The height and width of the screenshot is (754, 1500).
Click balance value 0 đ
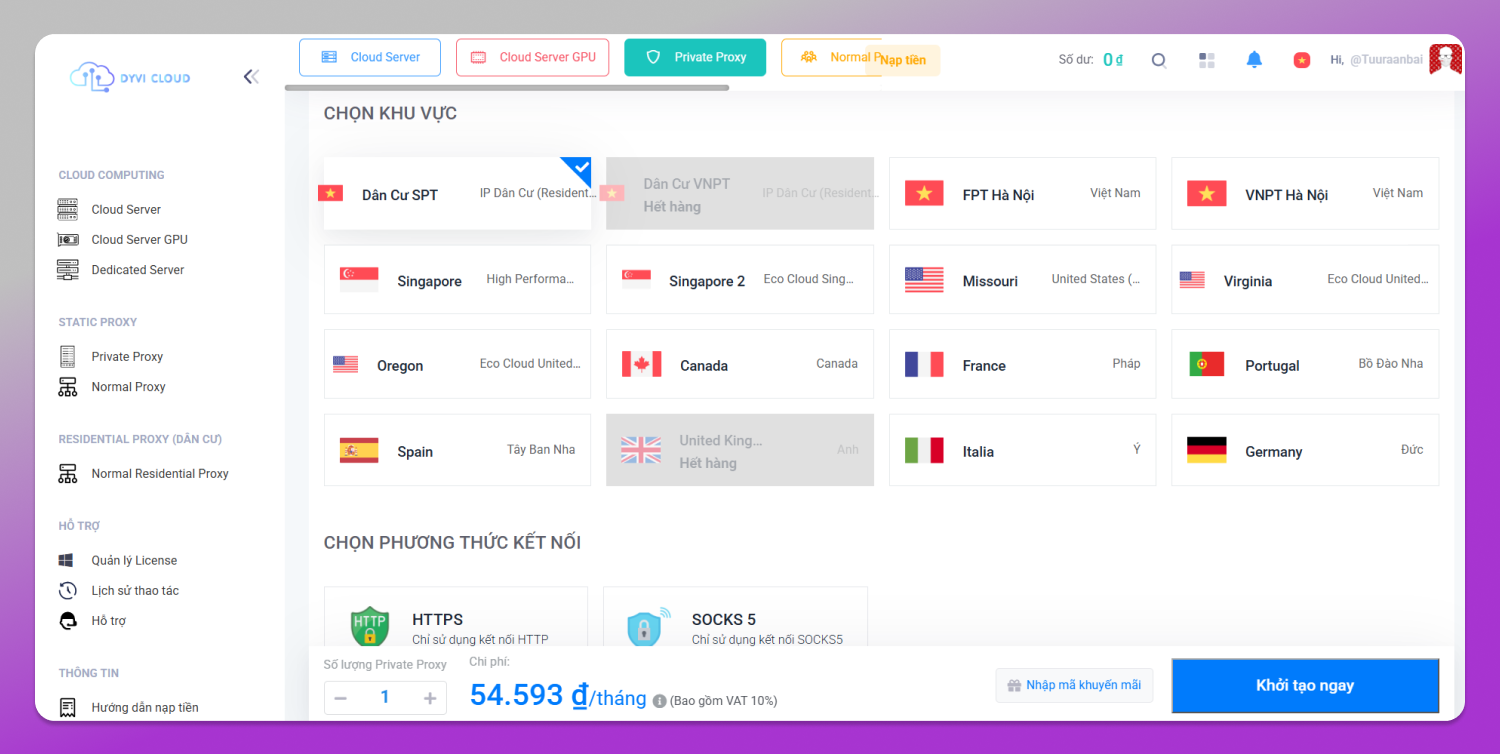point(1112,60)
